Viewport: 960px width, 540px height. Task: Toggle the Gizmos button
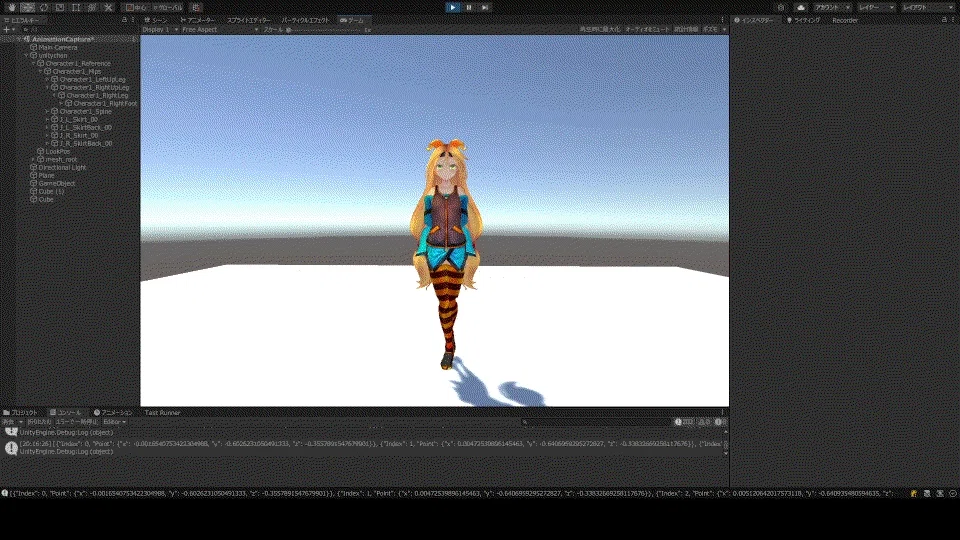click(x=710, y=29)
